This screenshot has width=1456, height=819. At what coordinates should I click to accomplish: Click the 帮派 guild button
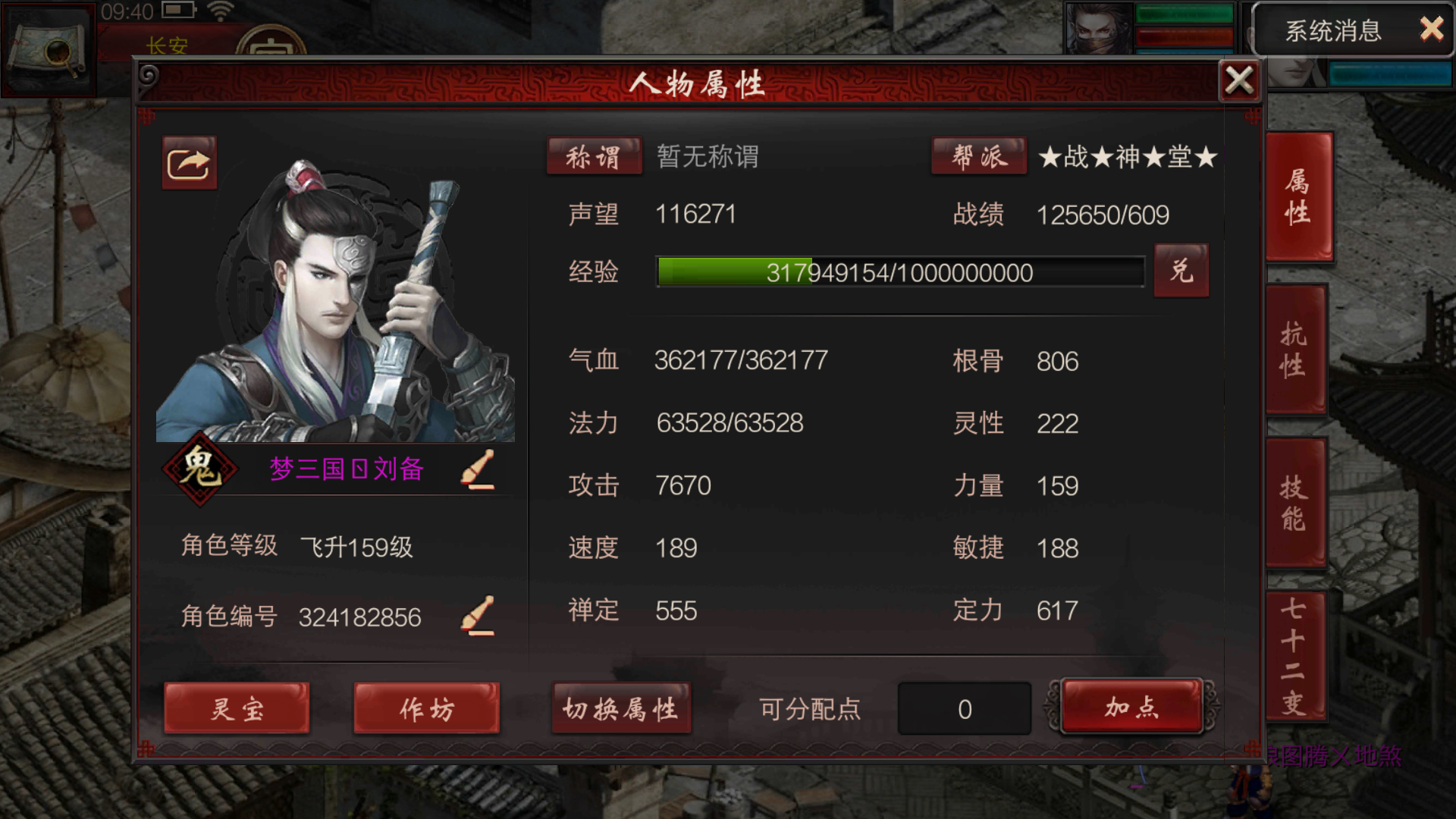tap(979, 156)
